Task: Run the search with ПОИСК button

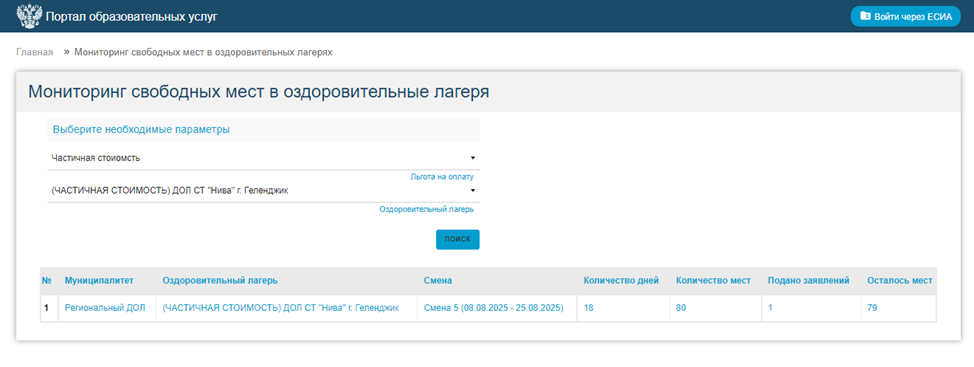Action: [458, 240]
